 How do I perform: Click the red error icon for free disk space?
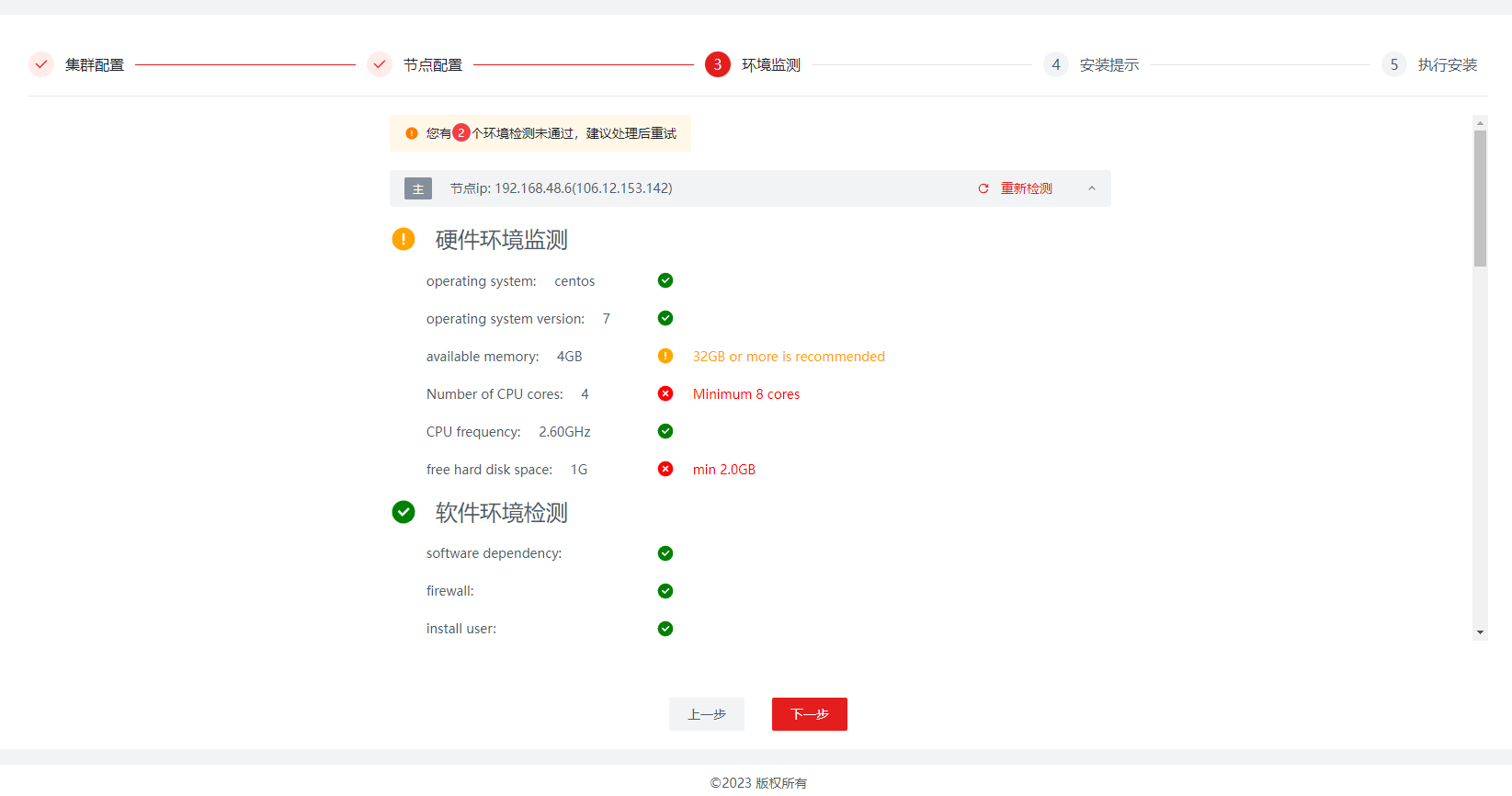[665, 469]
